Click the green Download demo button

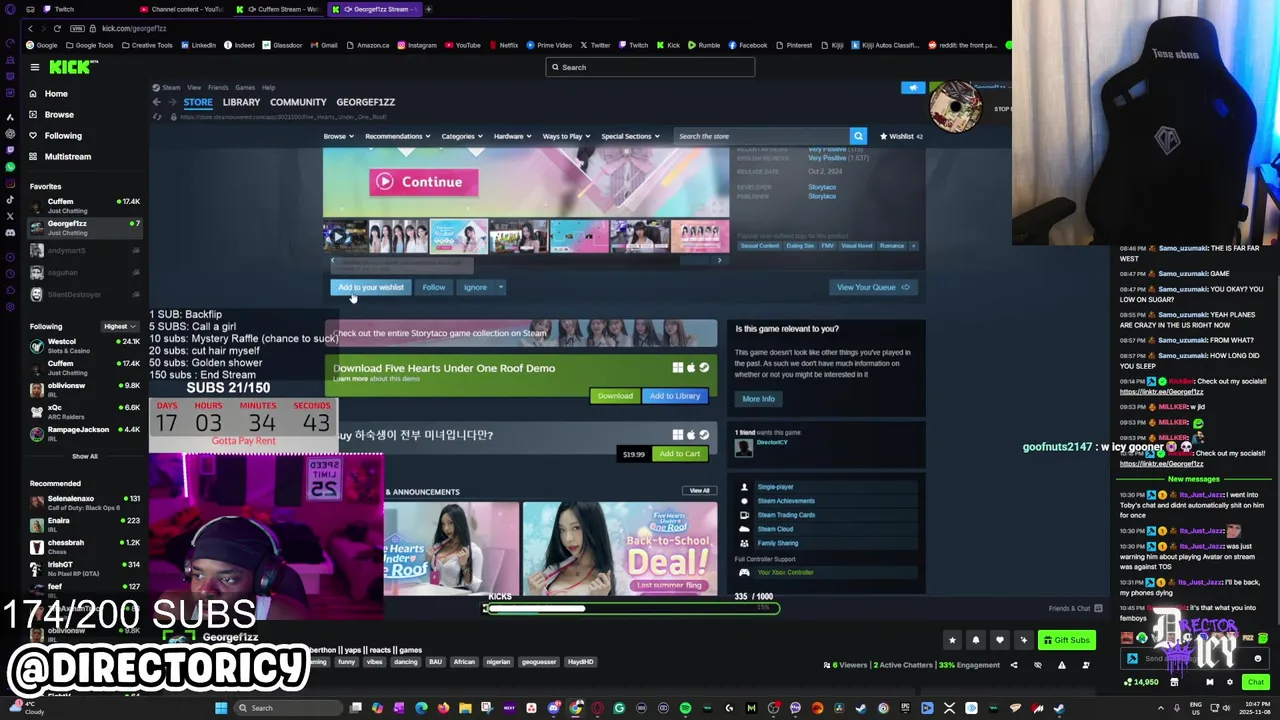coord(615,396)
